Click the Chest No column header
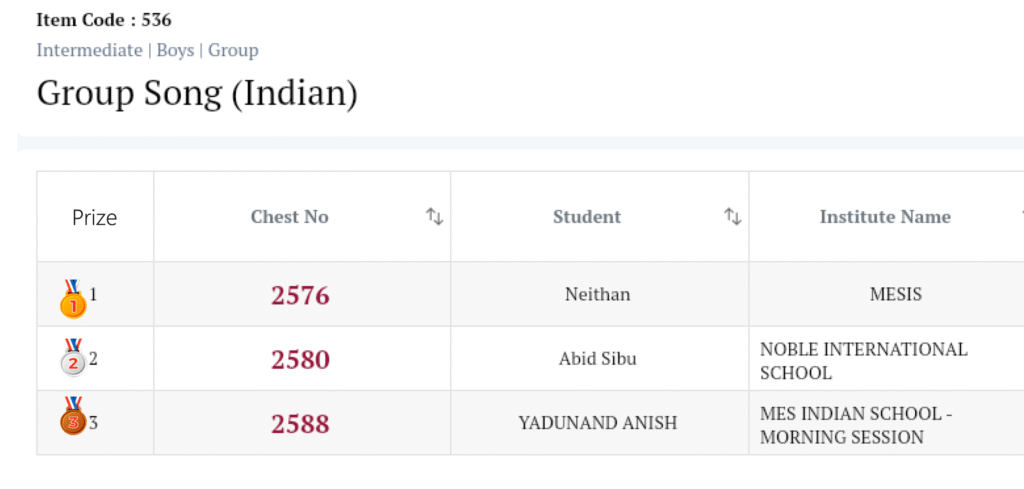The image size is (1024, 489). tap(289, 217)
